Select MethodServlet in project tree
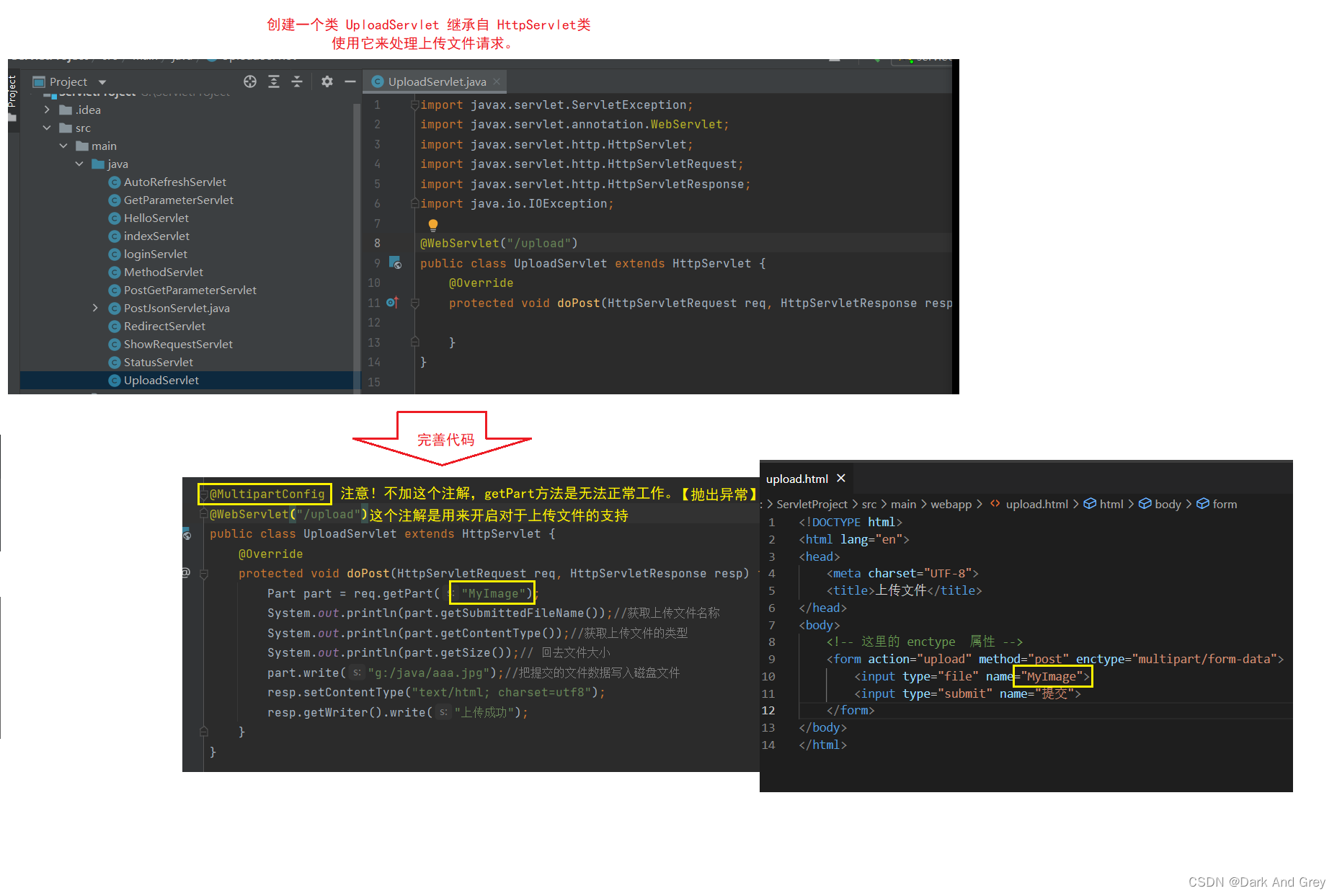The width and height of the screenshot is (1337, 896). click(x=164, y=272)
